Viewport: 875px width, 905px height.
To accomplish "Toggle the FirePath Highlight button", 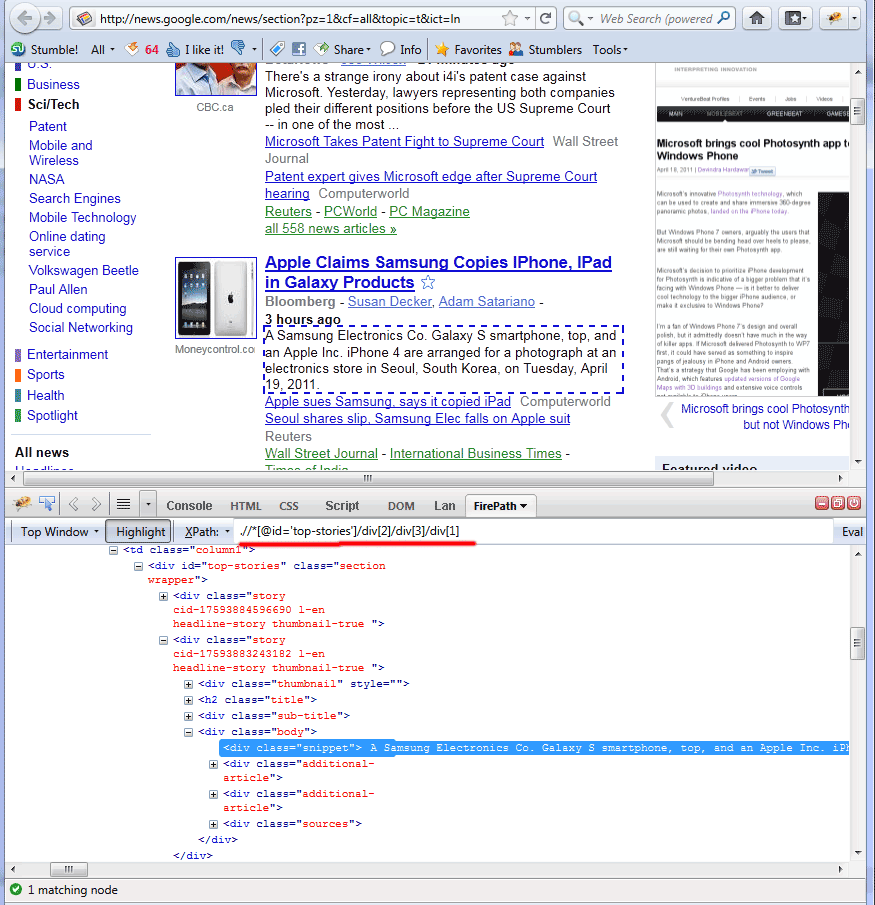I will click(x=140, y=532).
